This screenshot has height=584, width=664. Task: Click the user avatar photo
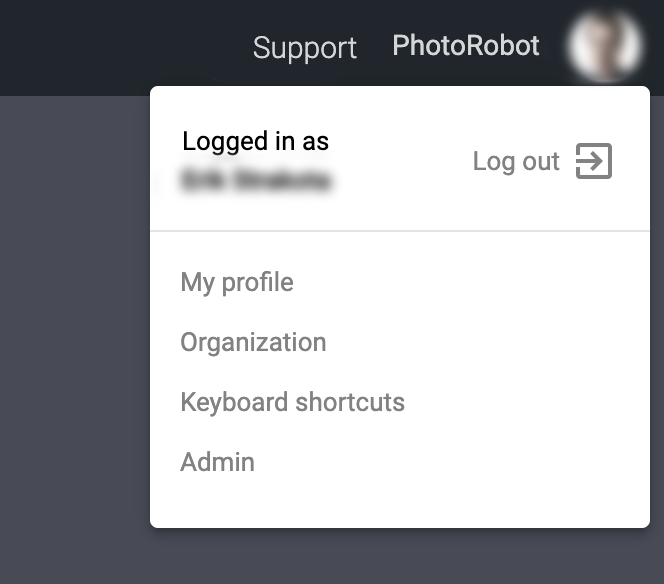(x=604, y=46)
